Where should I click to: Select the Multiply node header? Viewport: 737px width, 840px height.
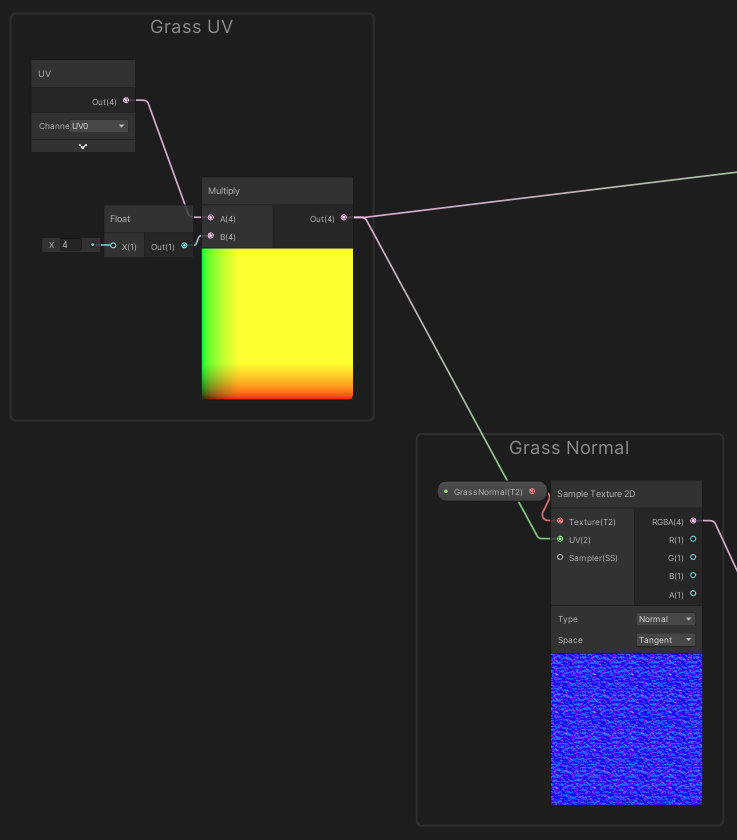pos(277,191)
